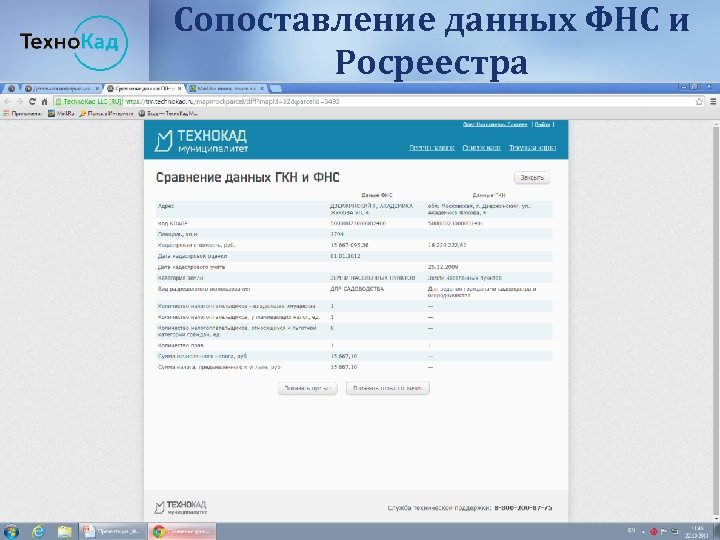Open the Mail.Ru bookmark
This screenshot has height=540, width=720.
tap(62, 113)
